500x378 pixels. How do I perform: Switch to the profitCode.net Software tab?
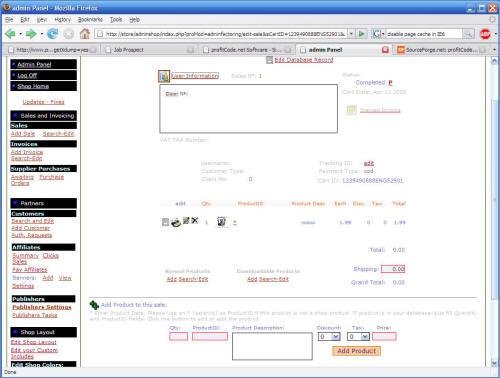pos(247,50)
